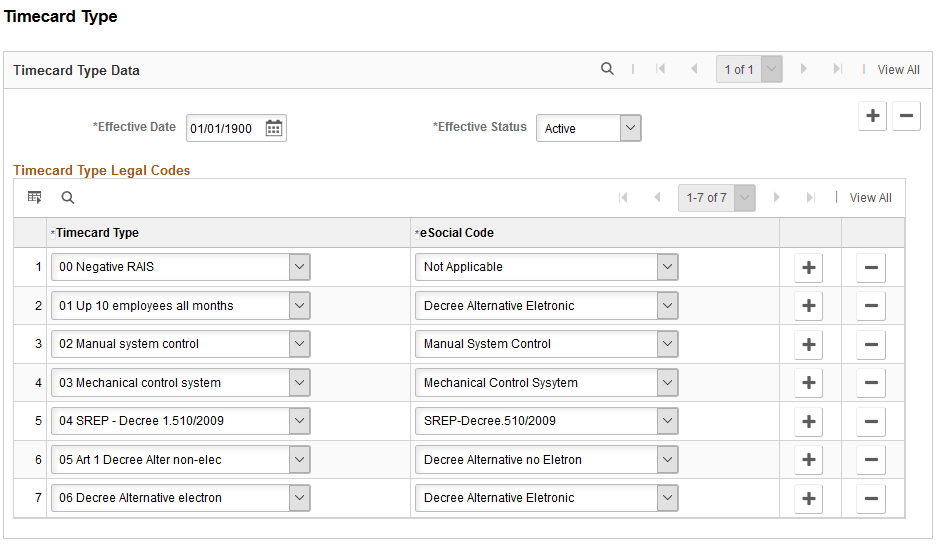The image size is (941, 546).
Task: Go to first row in Legal Codes grid
Action: 623,197
